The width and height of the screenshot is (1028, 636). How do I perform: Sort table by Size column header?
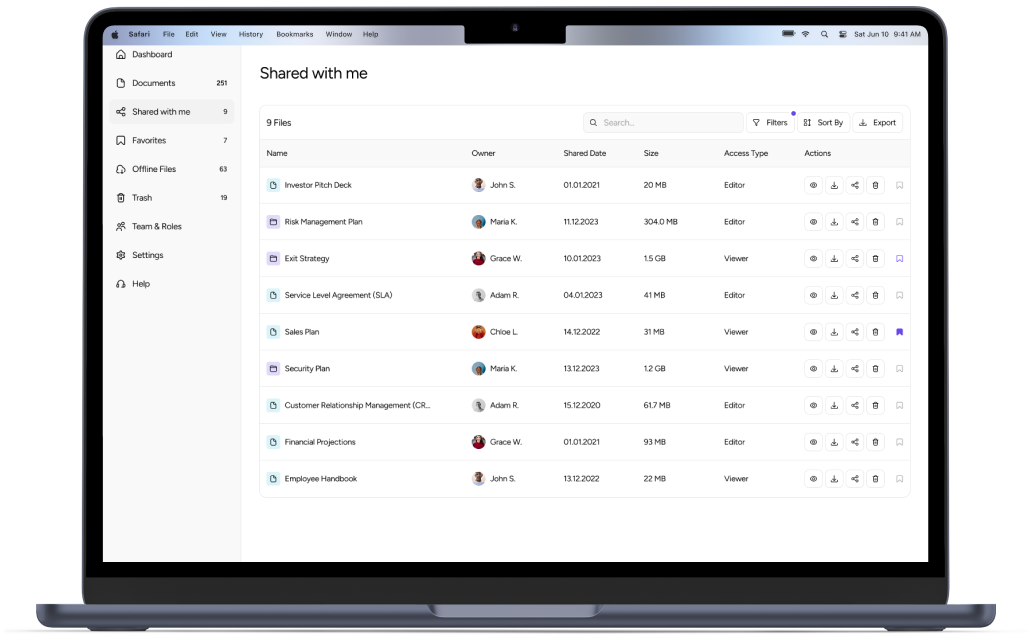click(x=650, y=153)
